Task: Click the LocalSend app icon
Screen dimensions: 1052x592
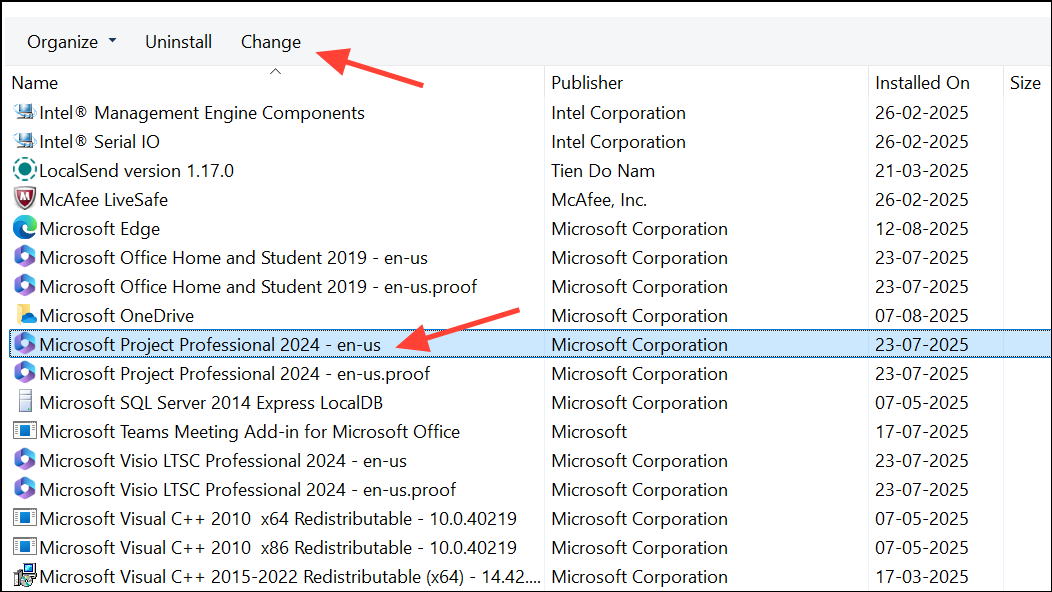Action: (24, 170)
